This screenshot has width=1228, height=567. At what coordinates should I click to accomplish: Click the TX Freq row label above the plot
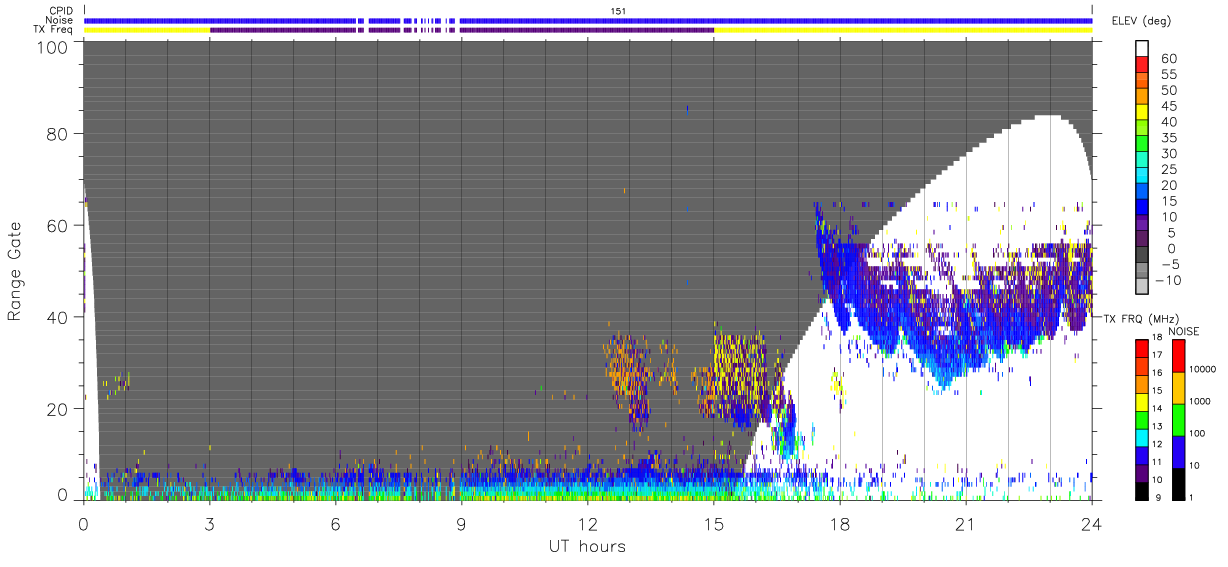53,30
